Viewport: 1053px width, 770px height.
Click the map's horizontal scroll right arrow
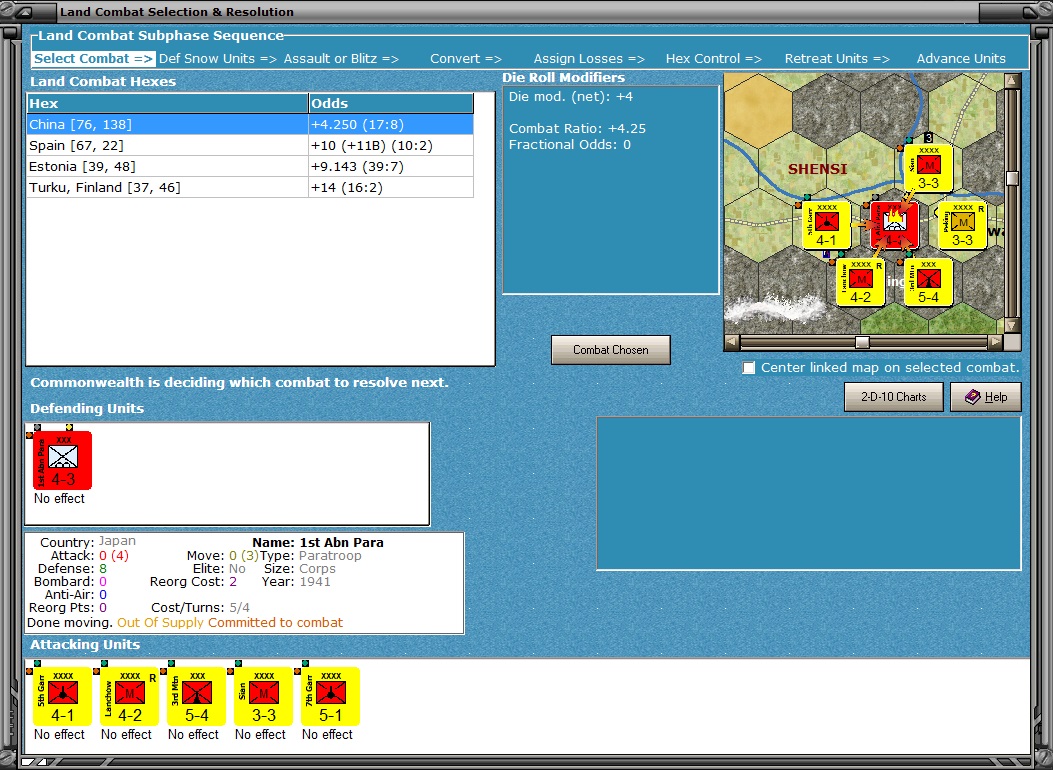point(995,342)
